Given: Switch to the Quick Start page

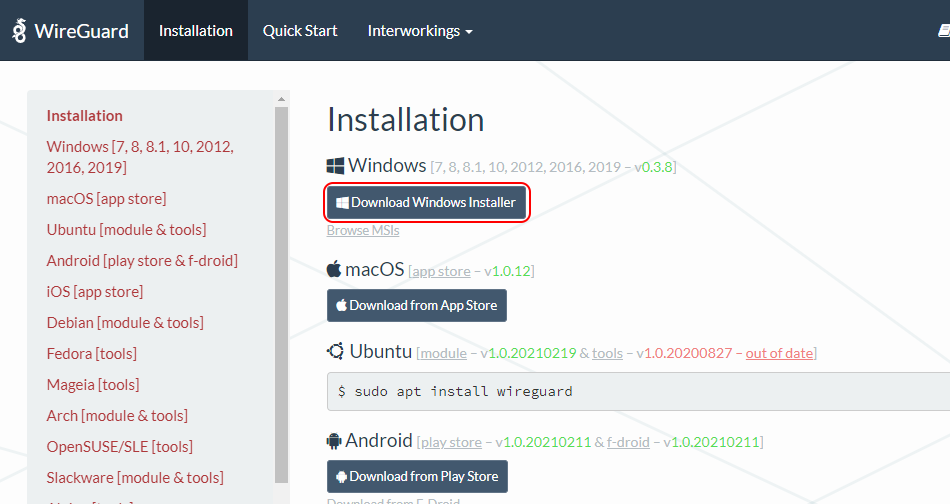Looking at the screenshot, I should (300, 31).
